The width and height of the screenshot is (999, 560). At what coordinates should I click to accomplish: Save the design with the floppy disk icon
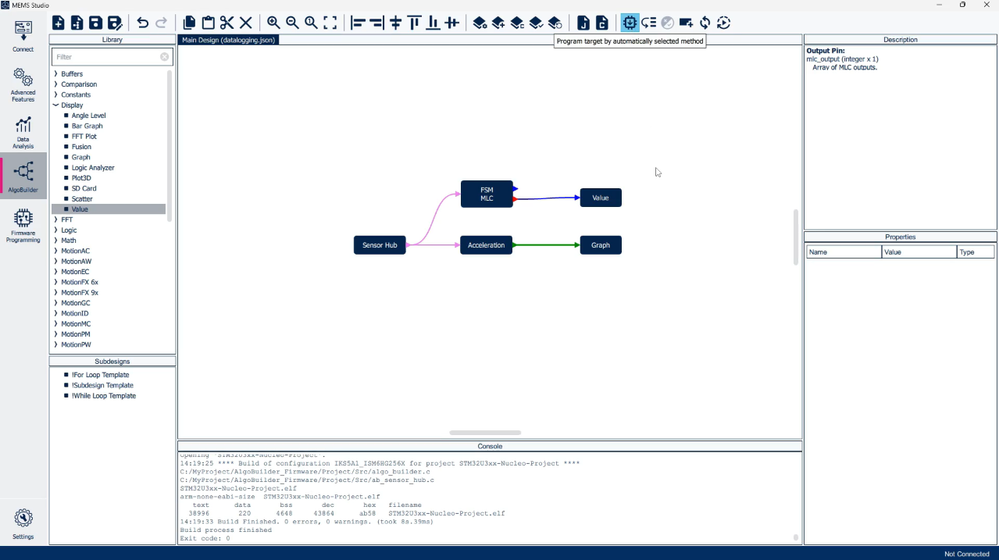coord(96,23)
